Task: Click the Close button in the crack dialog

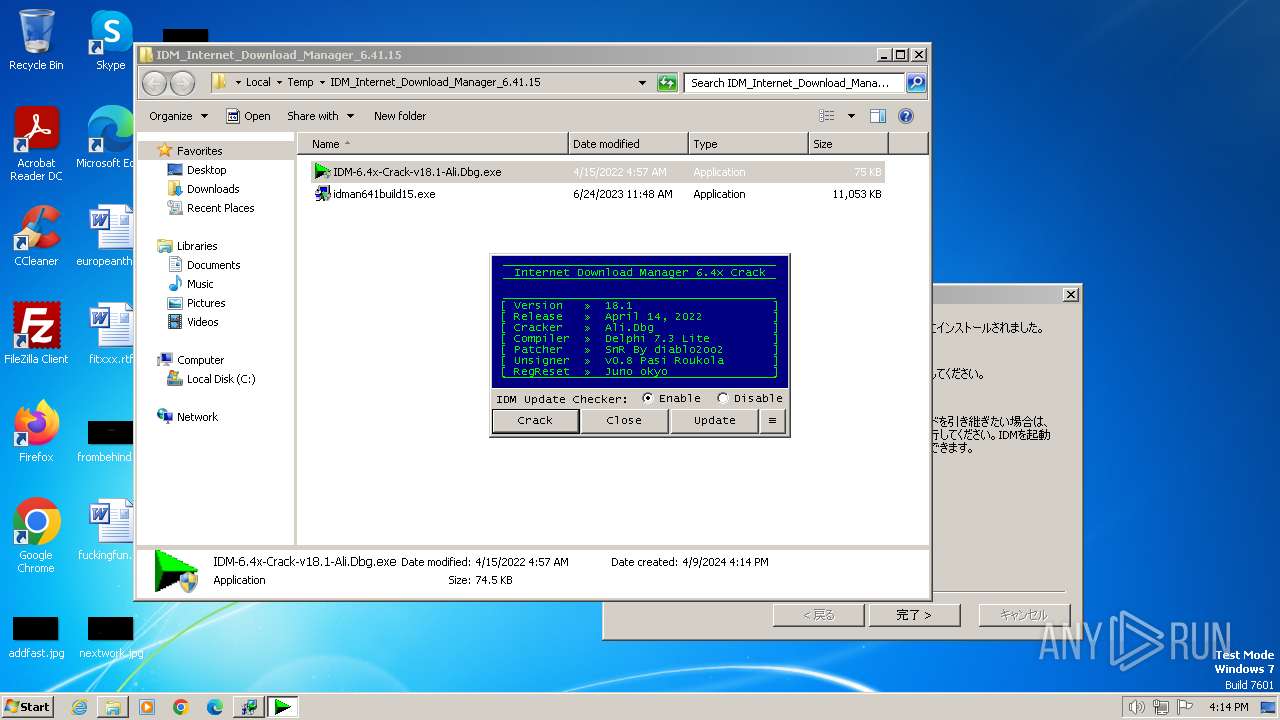Action: click(624, 421)
